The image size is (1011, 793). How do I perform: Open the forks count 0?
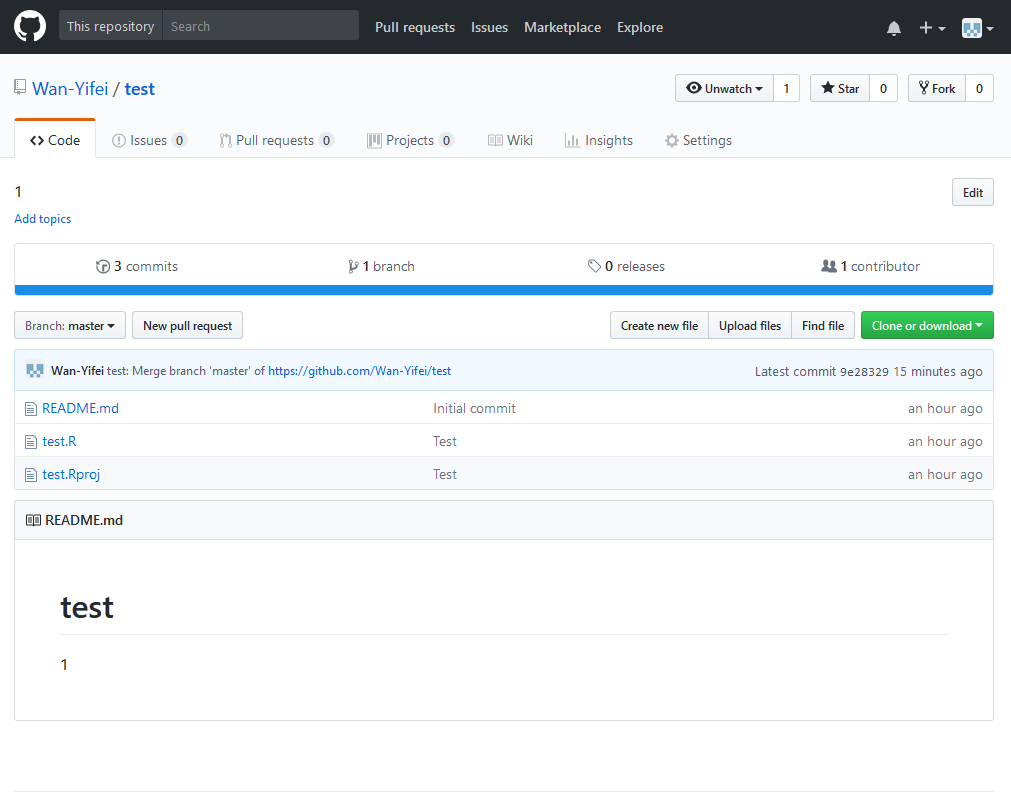pyautogui.click(x=979, y=88)
